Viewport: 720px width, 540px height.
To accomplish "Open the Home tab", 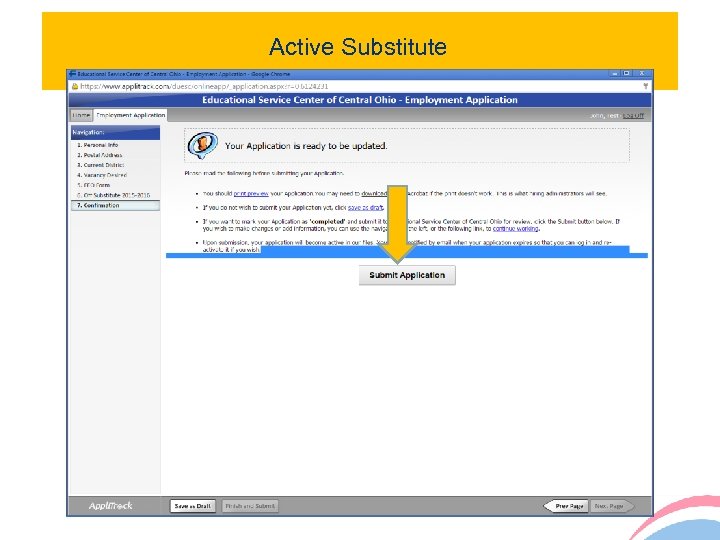I will [x=81, y=115].
